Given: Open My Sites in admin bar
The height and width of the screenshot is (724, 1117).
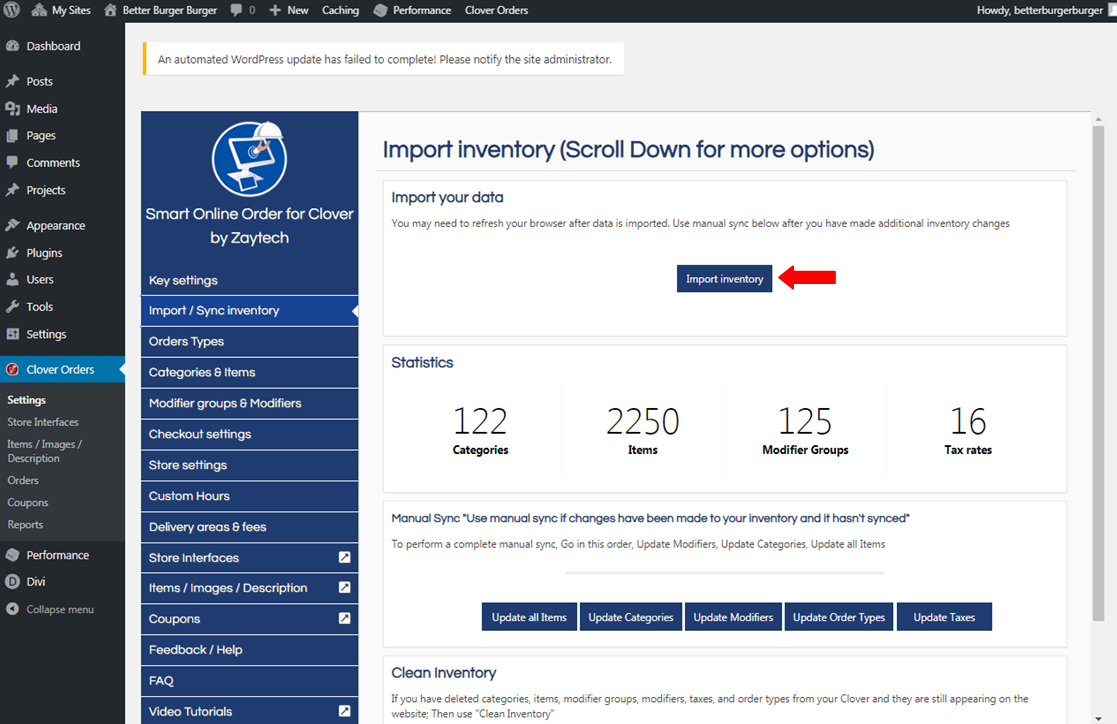Looking at the screenshot, I should point(61,10).
